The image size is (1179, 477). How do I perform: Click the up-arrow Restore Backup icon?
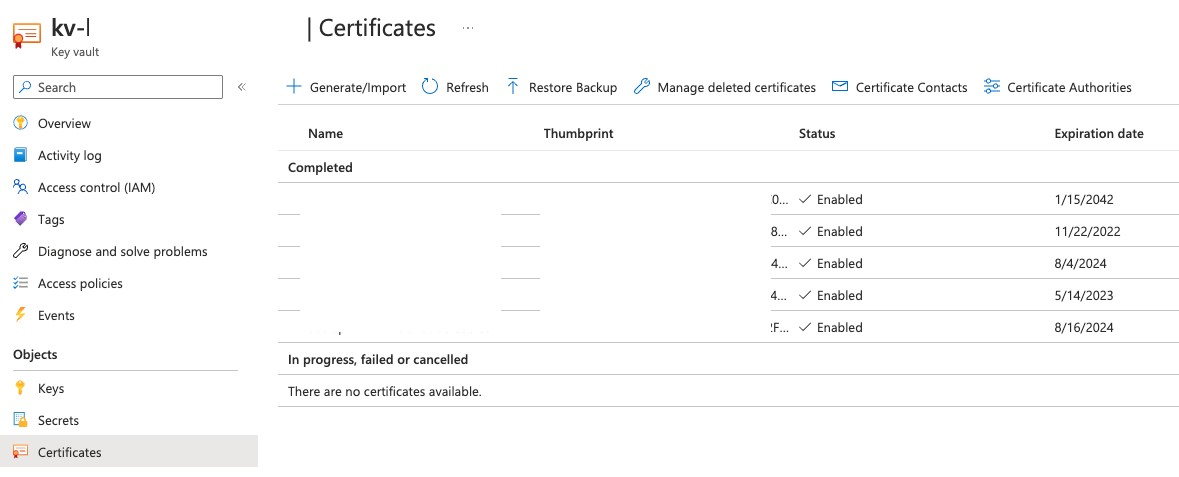513,87
